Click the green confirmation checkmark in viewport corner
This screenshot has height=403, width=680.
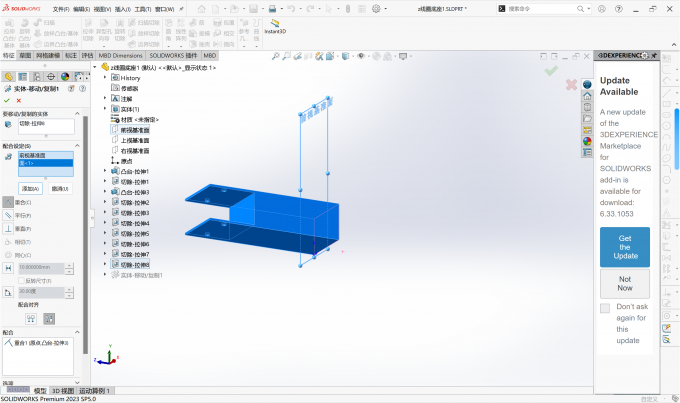551,70
